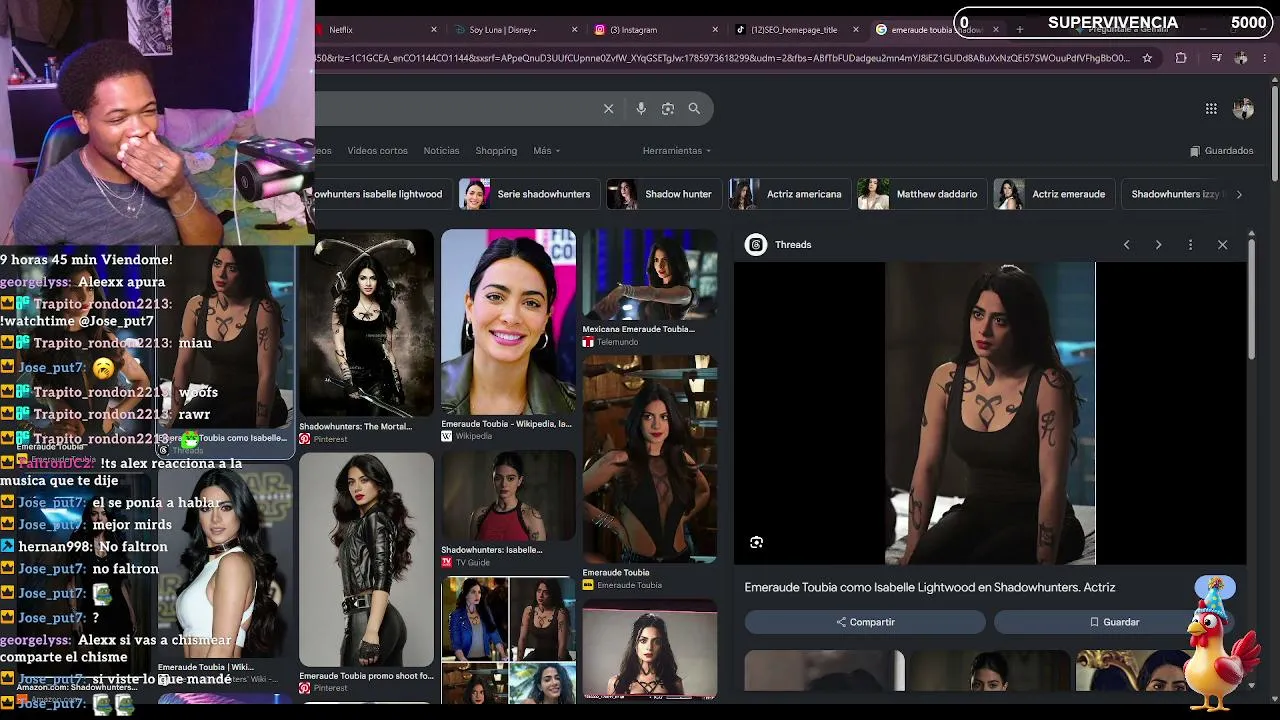Select the Serie shadowhunters chip

(528, 194)
